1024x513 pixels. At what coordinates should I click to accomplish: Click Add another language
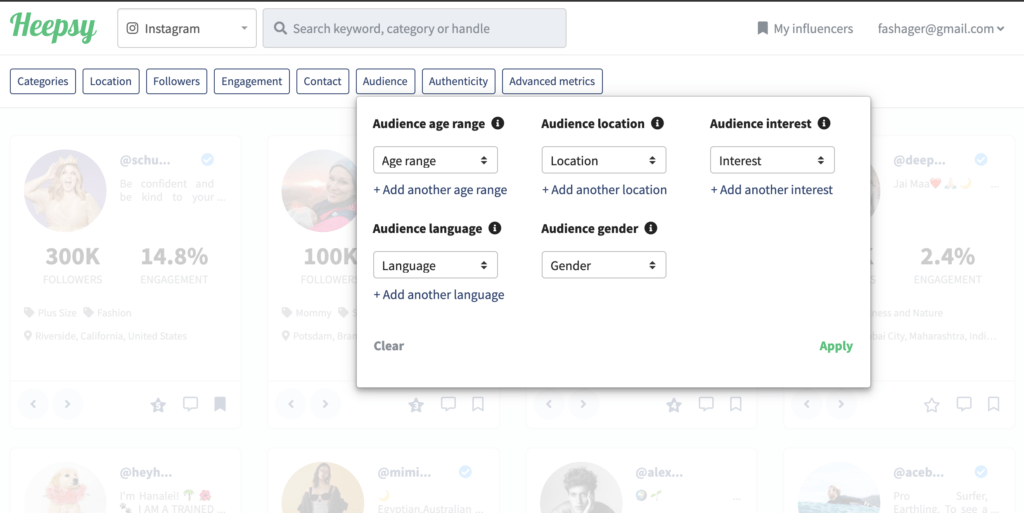click(439, 295)
